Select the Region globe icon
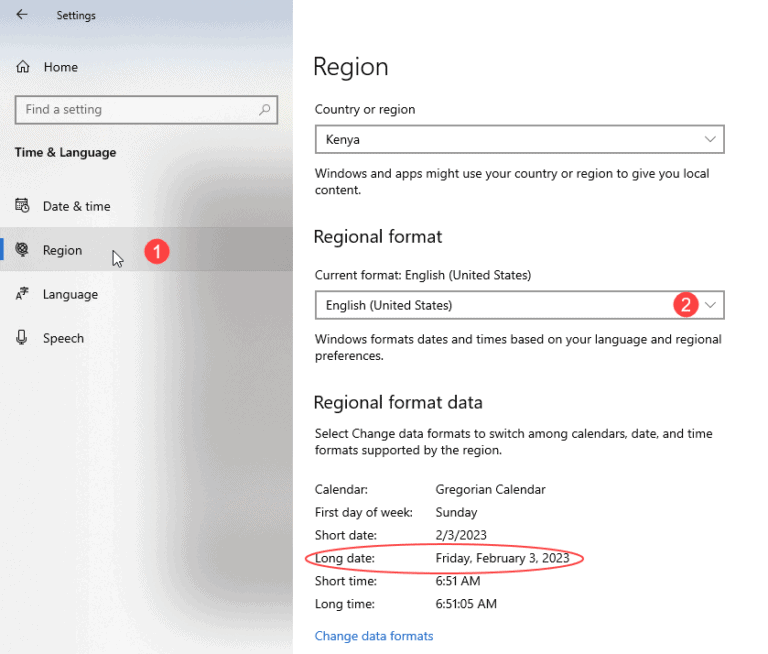 point(22,250)
